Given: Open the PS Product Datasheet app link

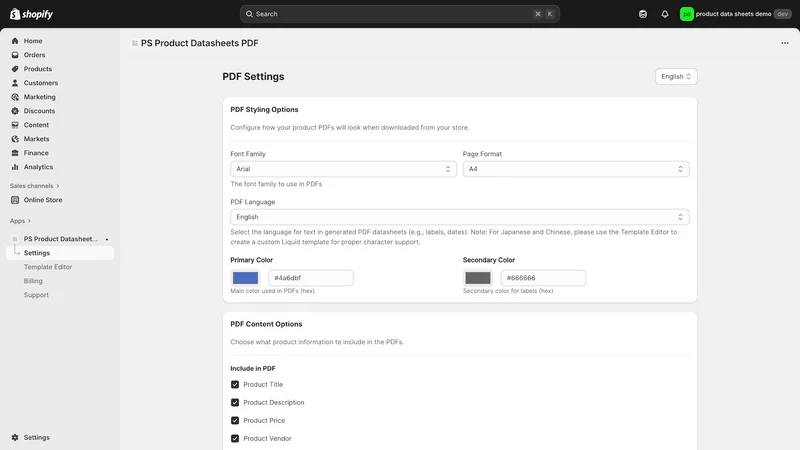Looking at the screenshot, I should (x=60, y=239).
